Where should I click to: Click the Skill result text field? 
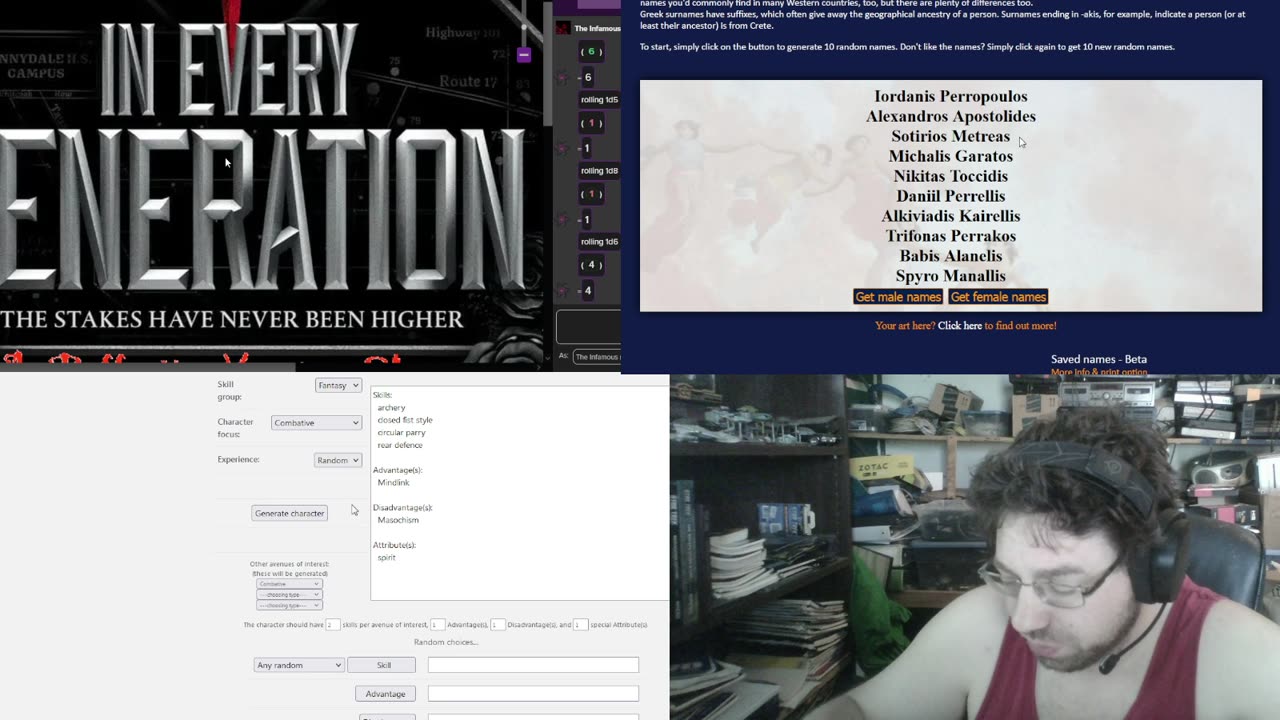point(533,665)
